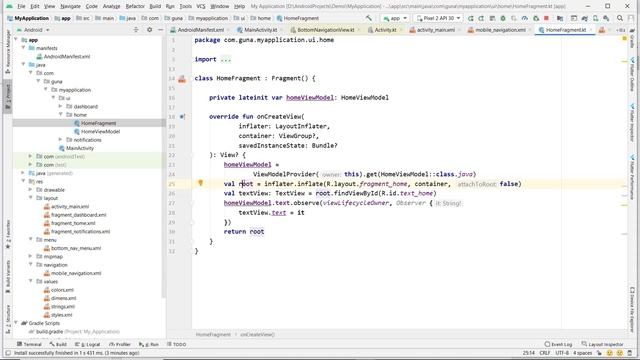This screenshot has height=360, width=640.
Task: Click the green Debug bug icon
Action: pyautogui.click(x=503, y=18)
